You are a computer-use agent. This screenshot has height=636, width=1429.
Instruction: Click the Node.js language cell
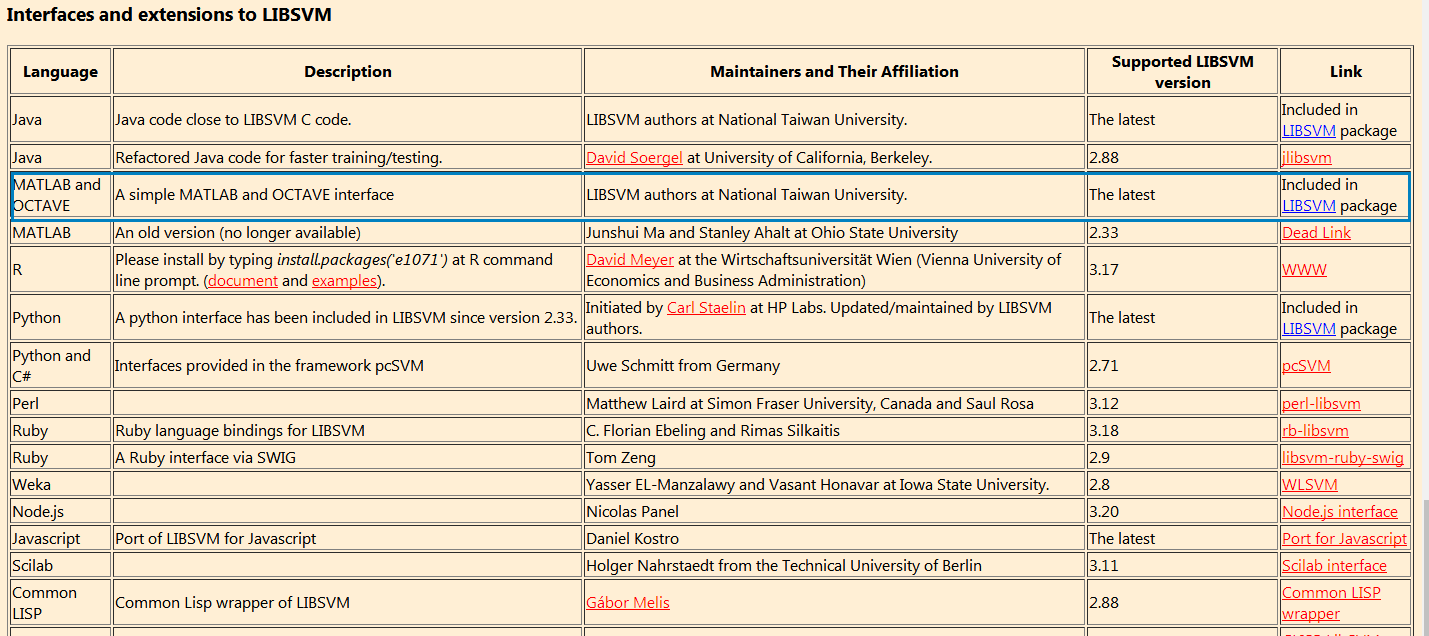(61, 511)
